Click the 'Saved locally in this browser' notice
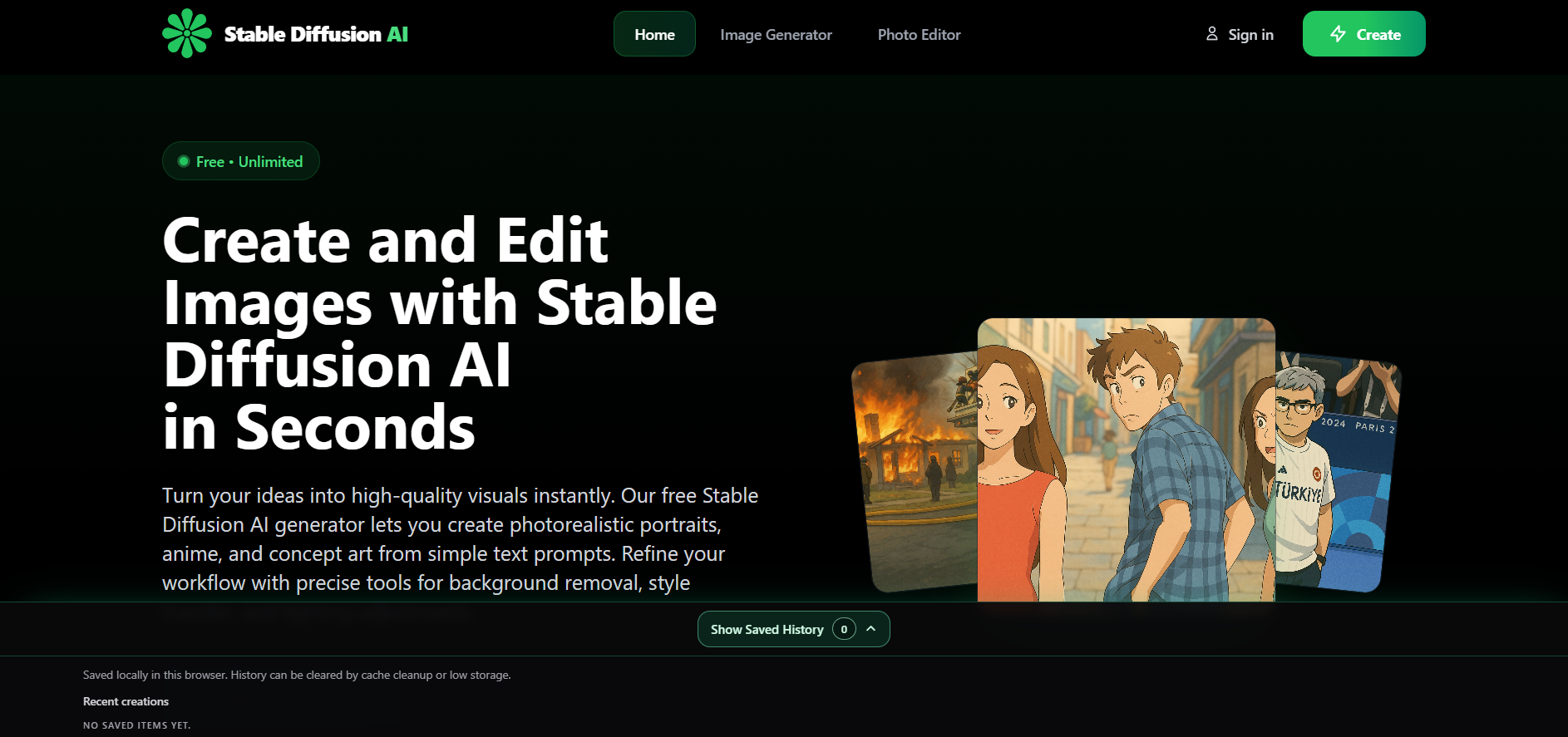The width and height of the screenshot is (1568, 737). pyautogui.click(x=297, y=675)
